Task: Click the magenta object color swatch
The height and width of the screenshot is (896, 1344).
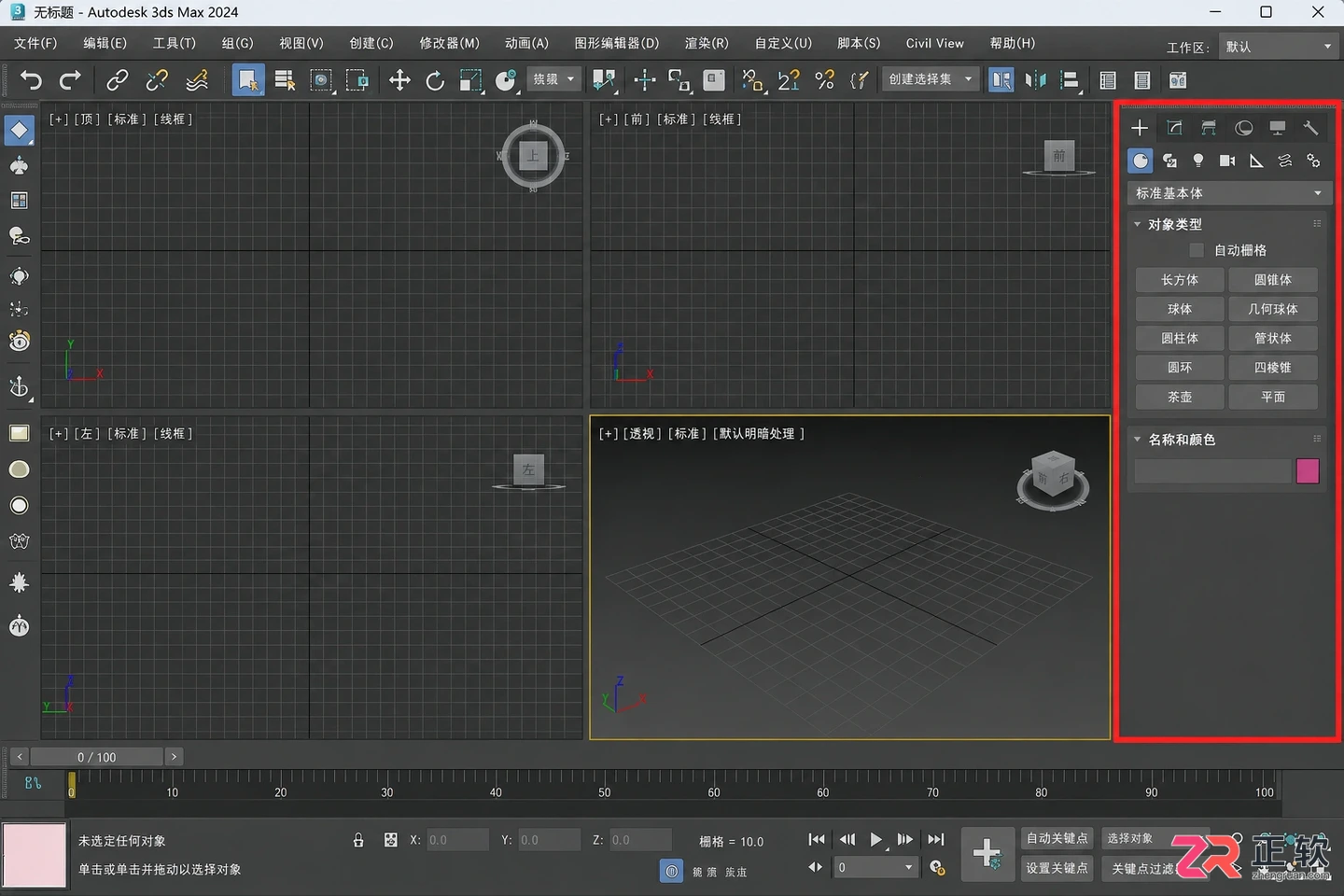Action: tap(1308, 470)
